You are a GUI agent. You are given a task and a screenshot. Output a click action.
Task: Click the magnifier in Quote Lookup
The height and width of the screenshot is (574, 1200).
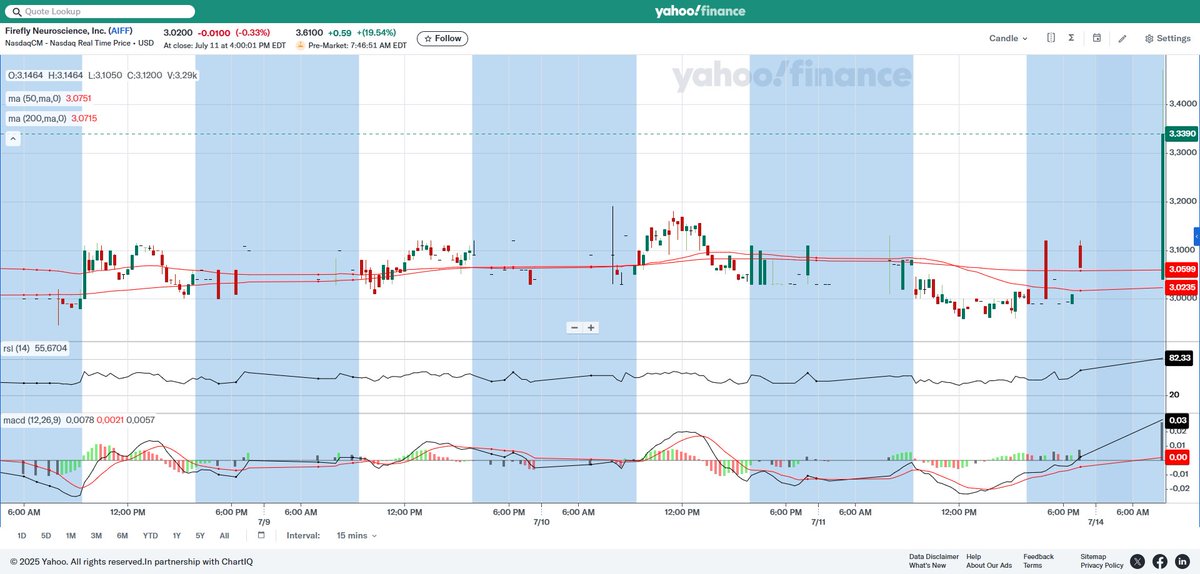[x=15, y=11]
